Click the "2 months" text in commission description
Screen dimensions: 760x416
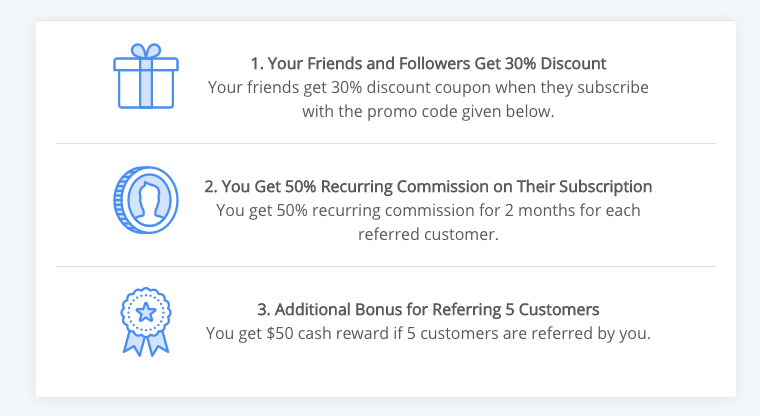tap(511, 210)
